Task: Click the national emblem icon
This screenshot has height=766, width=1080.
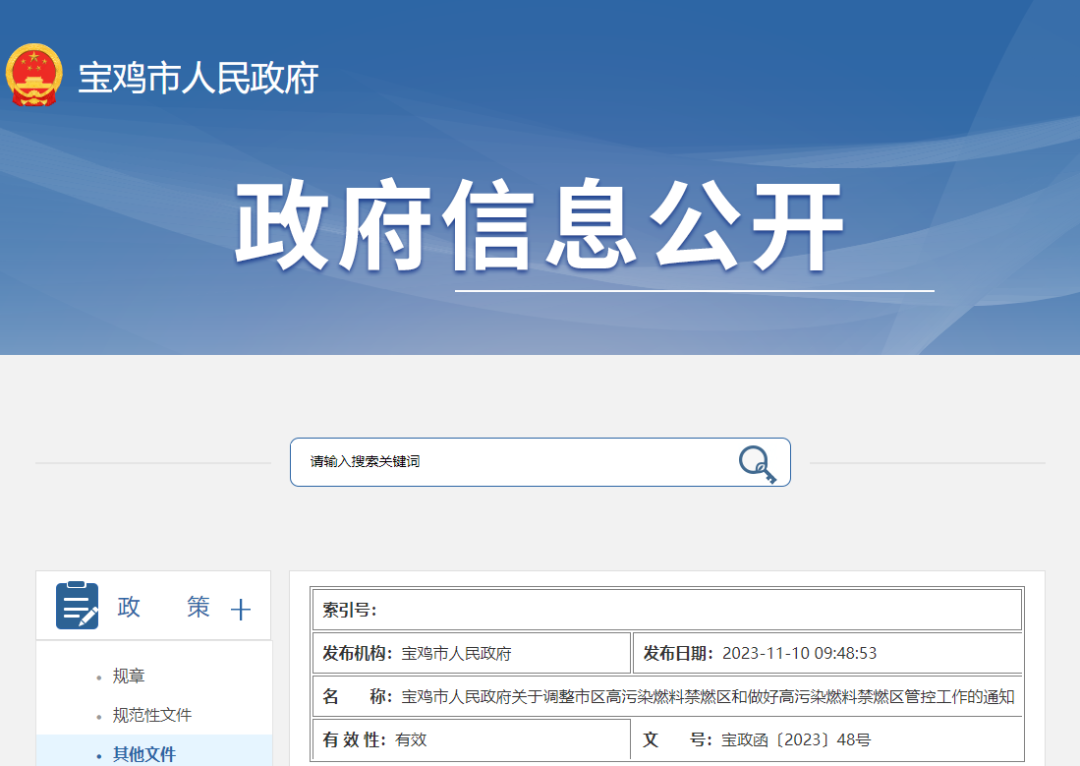Action: pyautogui.click(x=34, y=75)
